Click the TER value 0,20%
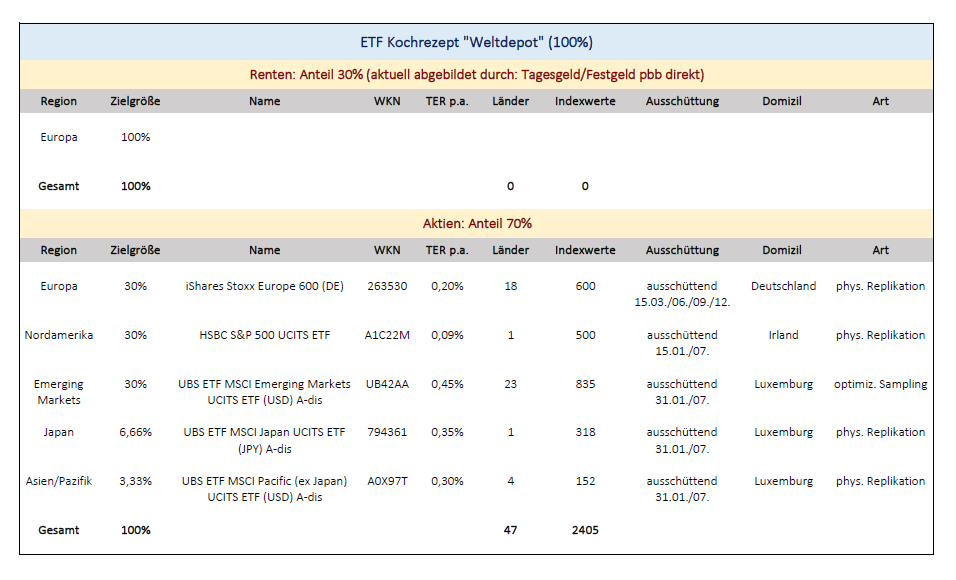This screenshot has width=956, height=580. click(x=447, y=286)
